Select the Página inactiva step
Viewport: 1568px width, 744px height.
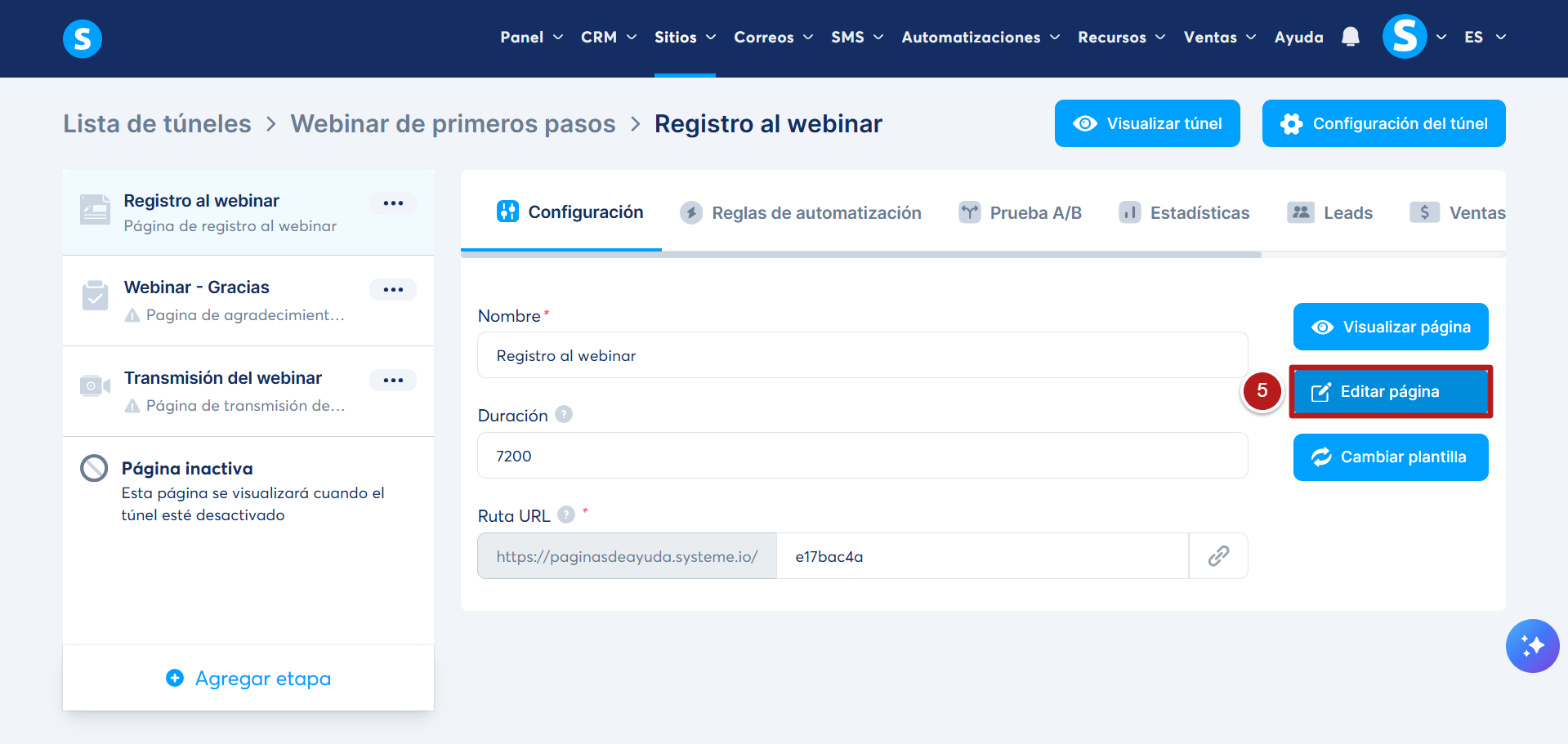point(248,491)
